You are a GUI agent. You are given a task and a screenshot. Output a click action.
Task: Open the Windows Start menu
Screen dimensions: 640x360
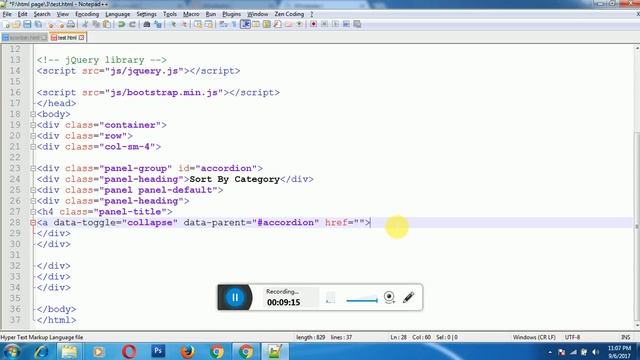tap(11, 351)
